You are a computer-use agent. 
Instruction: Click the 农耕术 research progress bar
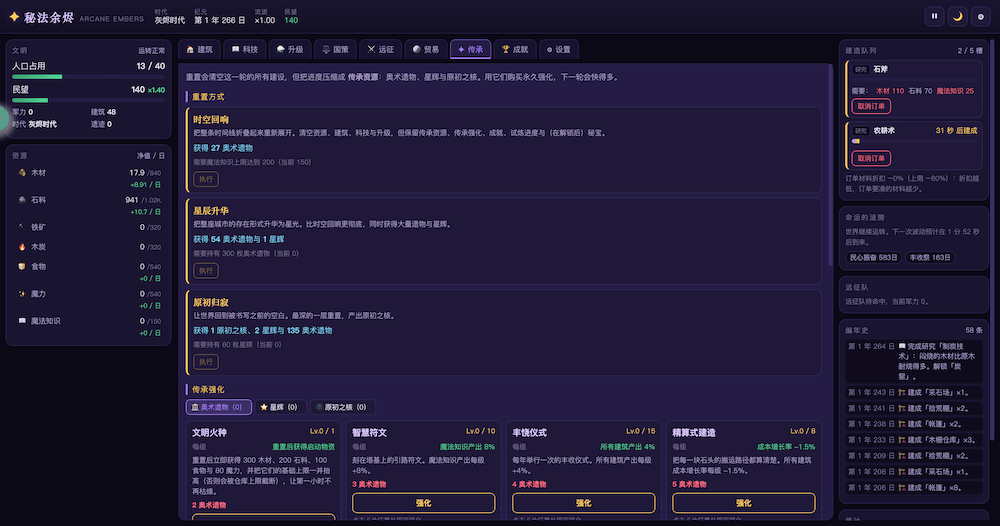[915, 141]
